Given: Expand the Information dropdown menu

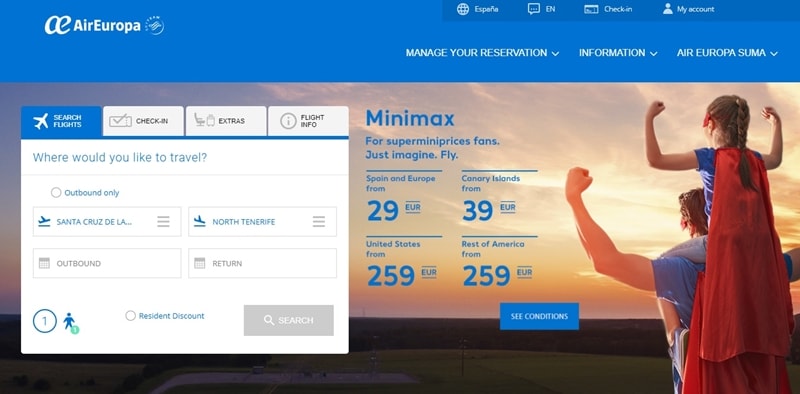Looking at the screenshot, I should click(x=618, y=53).
